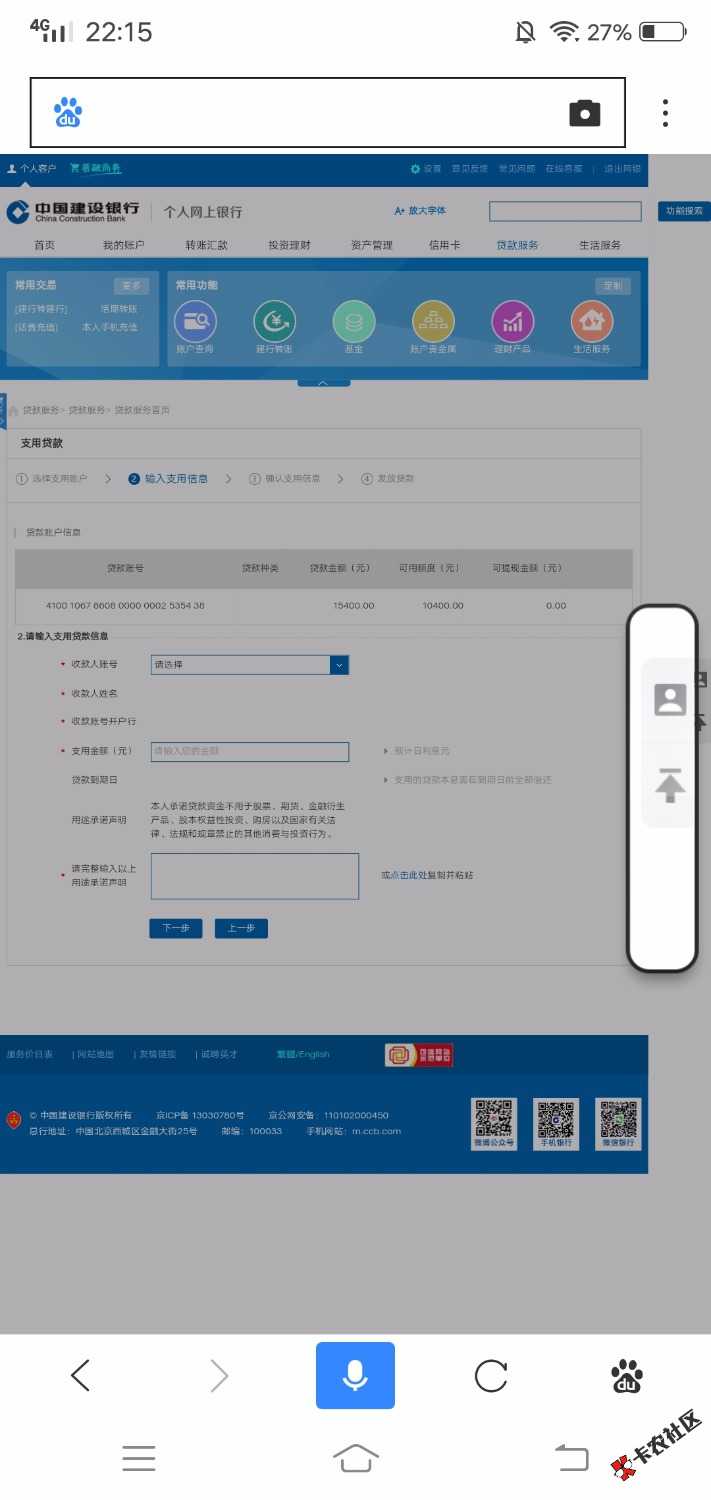Open 建行转账 CCB transfer icon
The width and height of the screenshot is (711, 1500).
pos(274,321)
